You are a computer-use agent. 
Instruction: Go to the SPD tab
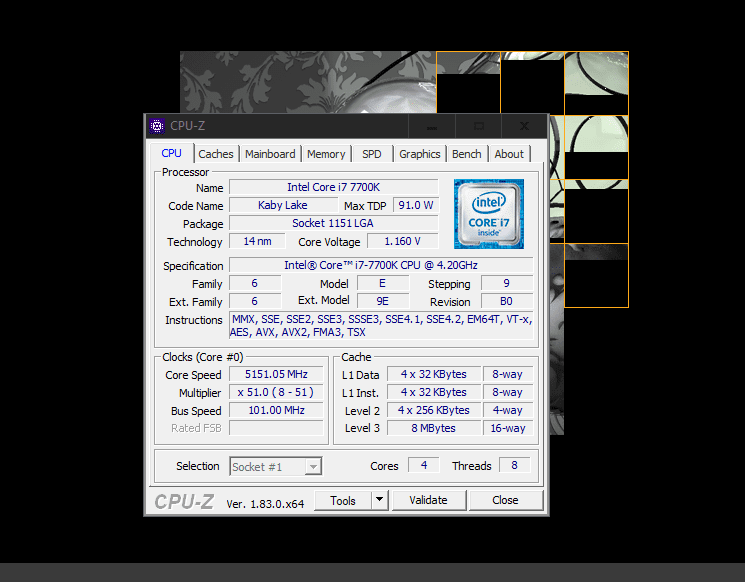pyautogui.click(x=372, y=154)
